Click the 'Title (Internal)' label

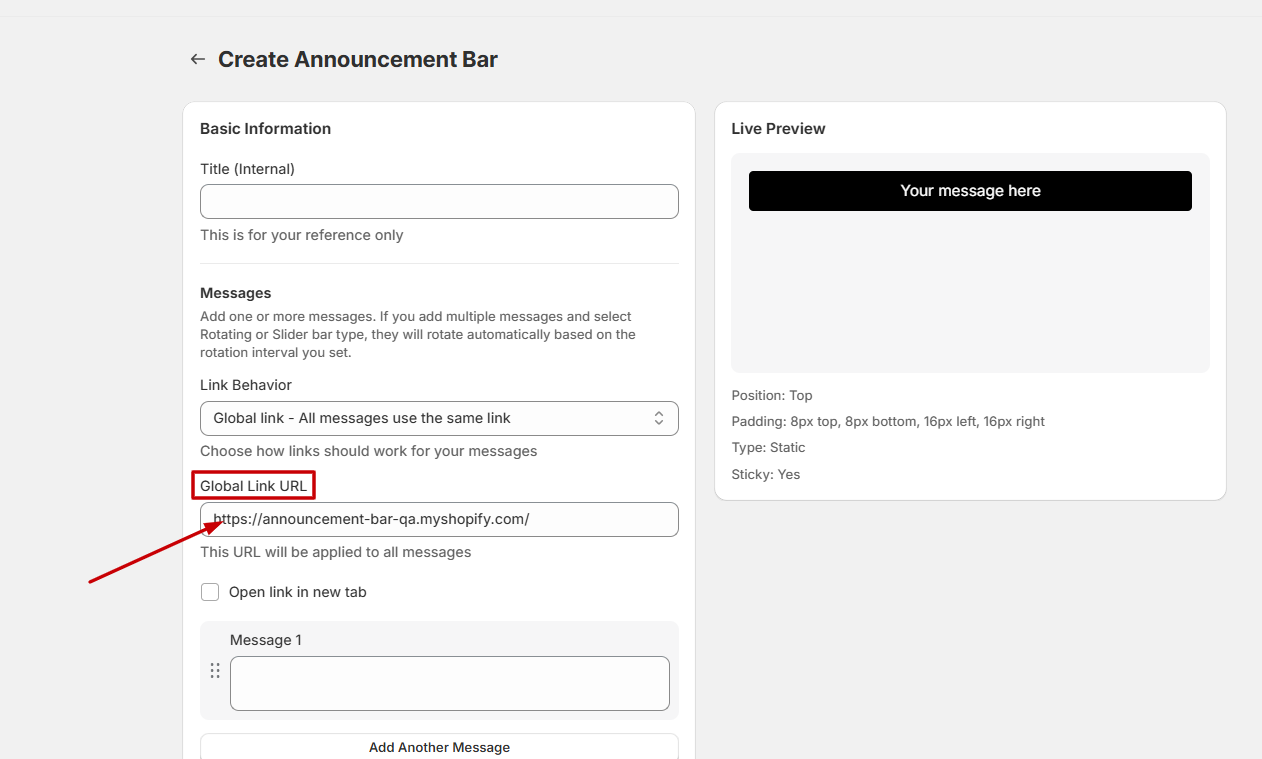click(247, 169)
